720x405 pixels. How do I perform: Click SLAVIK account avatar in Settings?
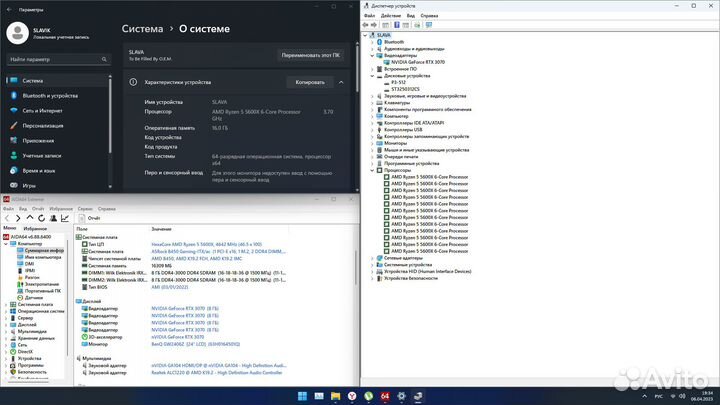[17, 33]
